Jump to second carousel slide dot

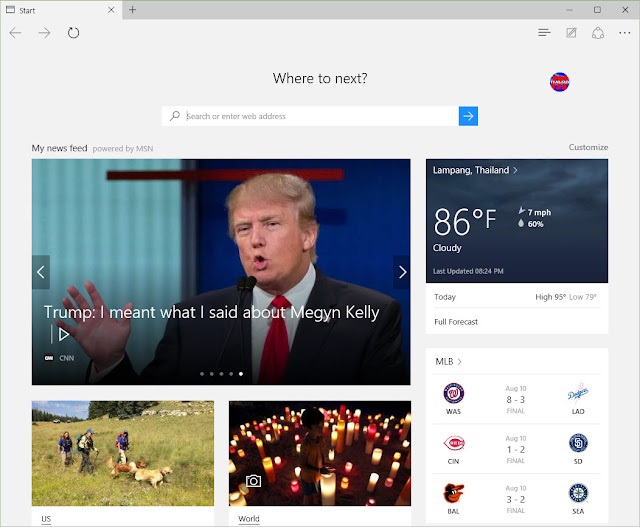pos(212,374)
